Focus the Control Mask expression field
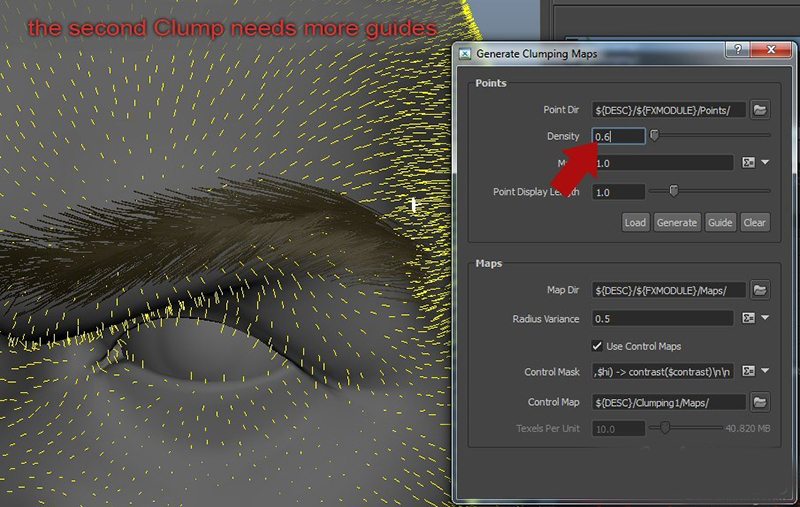 663,372
